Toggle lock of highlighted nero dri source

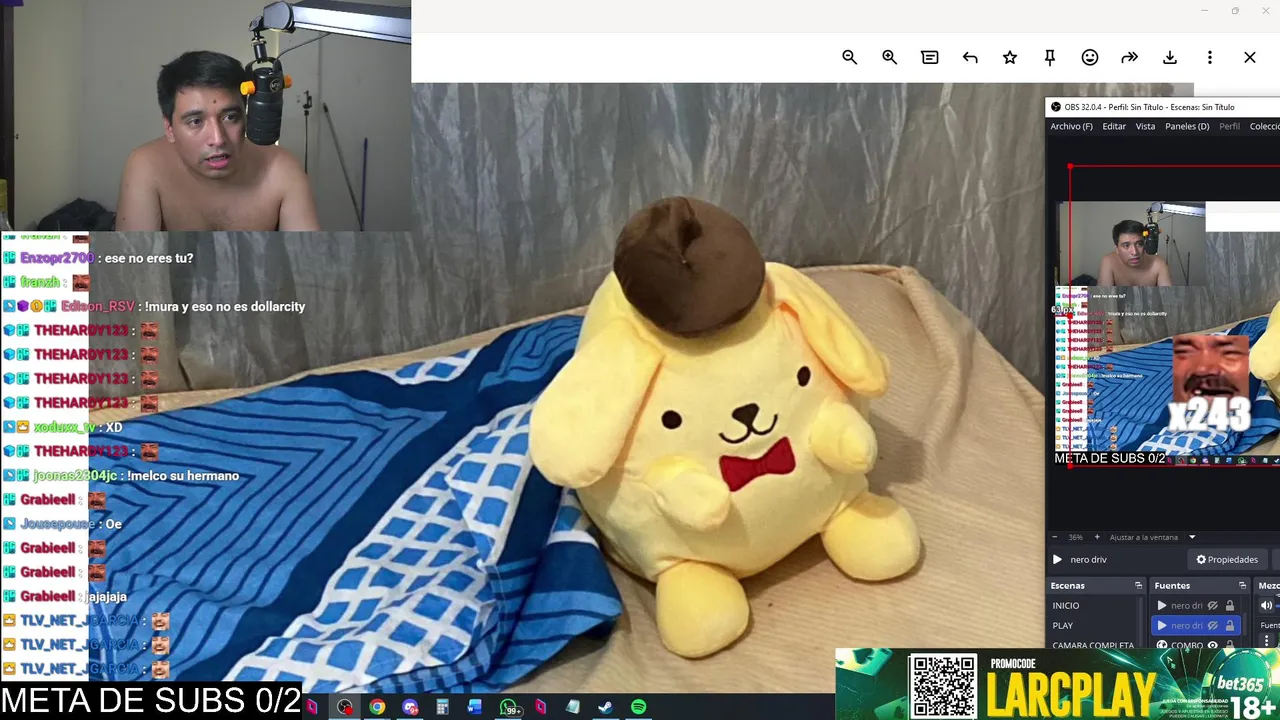tap(1230, 626)
